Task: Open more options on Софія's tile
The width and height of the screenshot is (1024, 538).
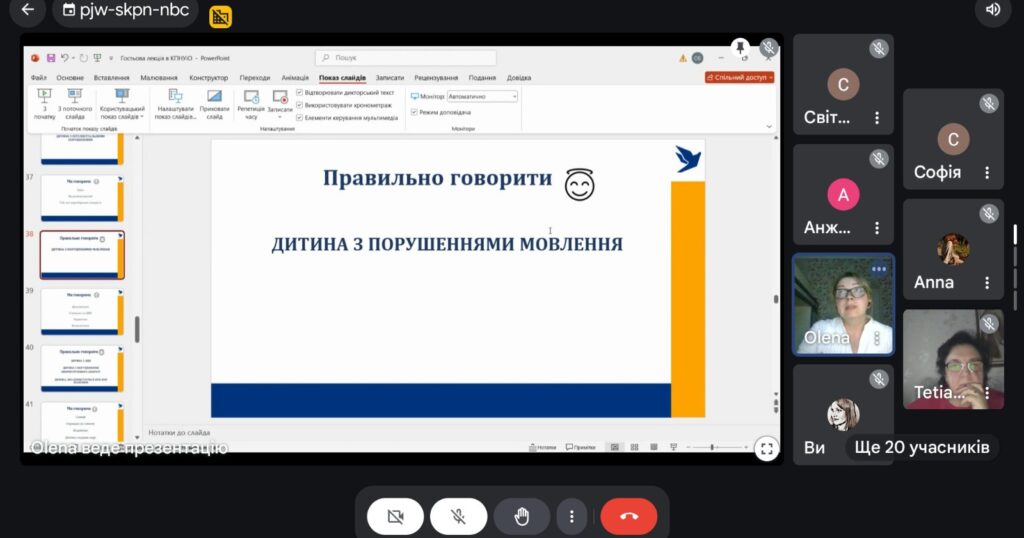Action: (x=987, y=172)
